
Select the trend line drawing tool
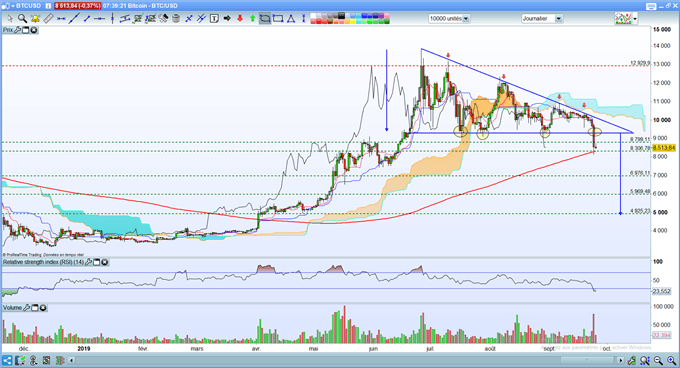coord(74,19)
